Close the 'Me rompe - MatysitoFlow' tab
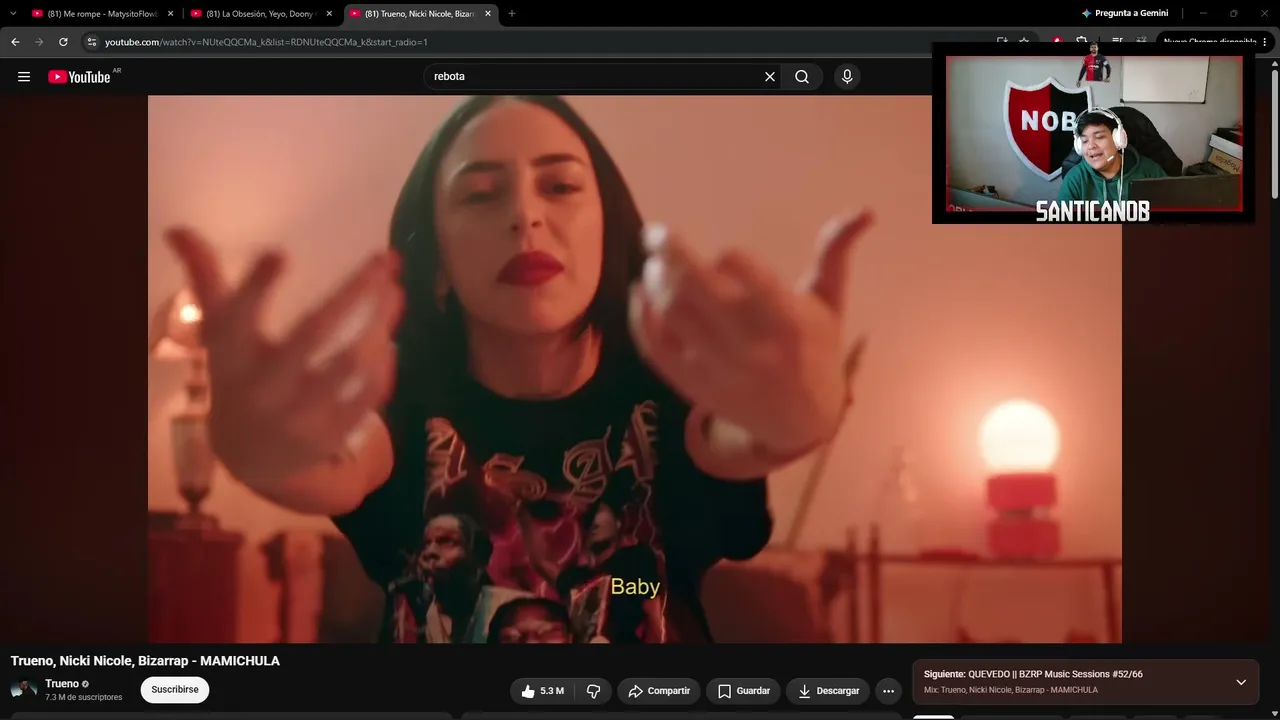The height and width of the screenshot is (720, 1280). pyautogui.click(x=171, y=14)
